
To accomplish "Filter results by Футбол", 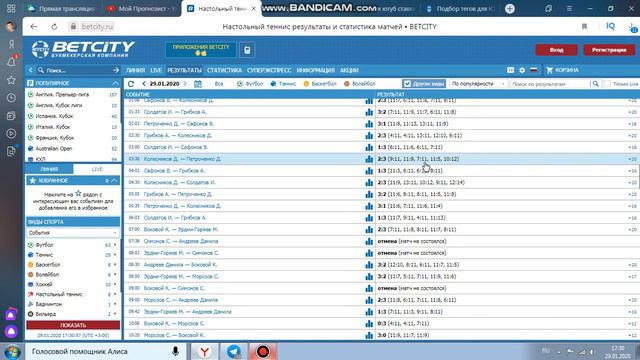I will (x=250, y=84).
